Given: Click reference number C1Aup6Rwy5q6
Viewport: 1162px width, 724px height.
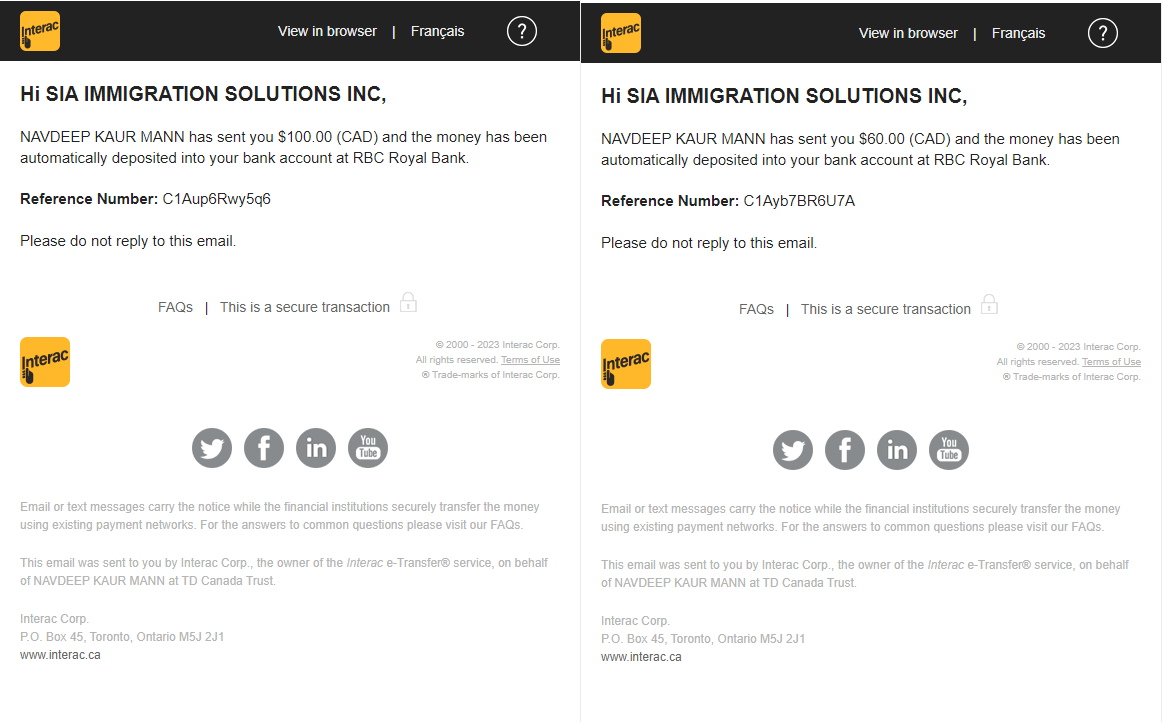Looking at the screenshot, I should pyautogui.click(x=216, y=199).
